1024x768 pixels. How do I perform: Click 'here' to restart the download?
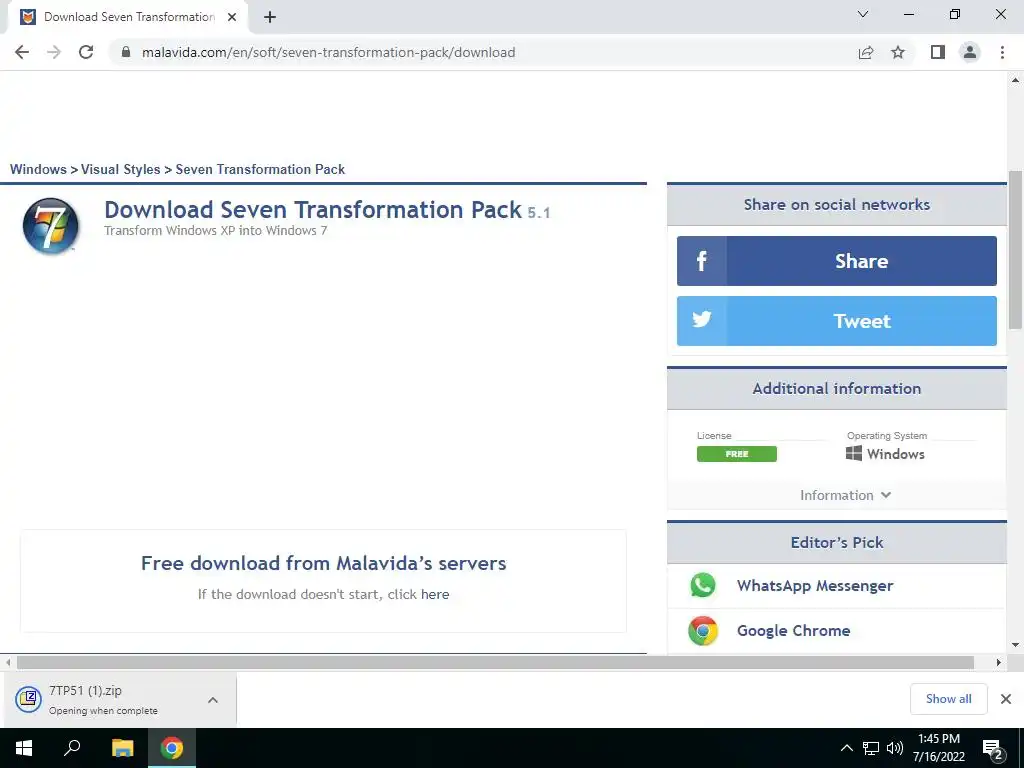pos(435,594)
